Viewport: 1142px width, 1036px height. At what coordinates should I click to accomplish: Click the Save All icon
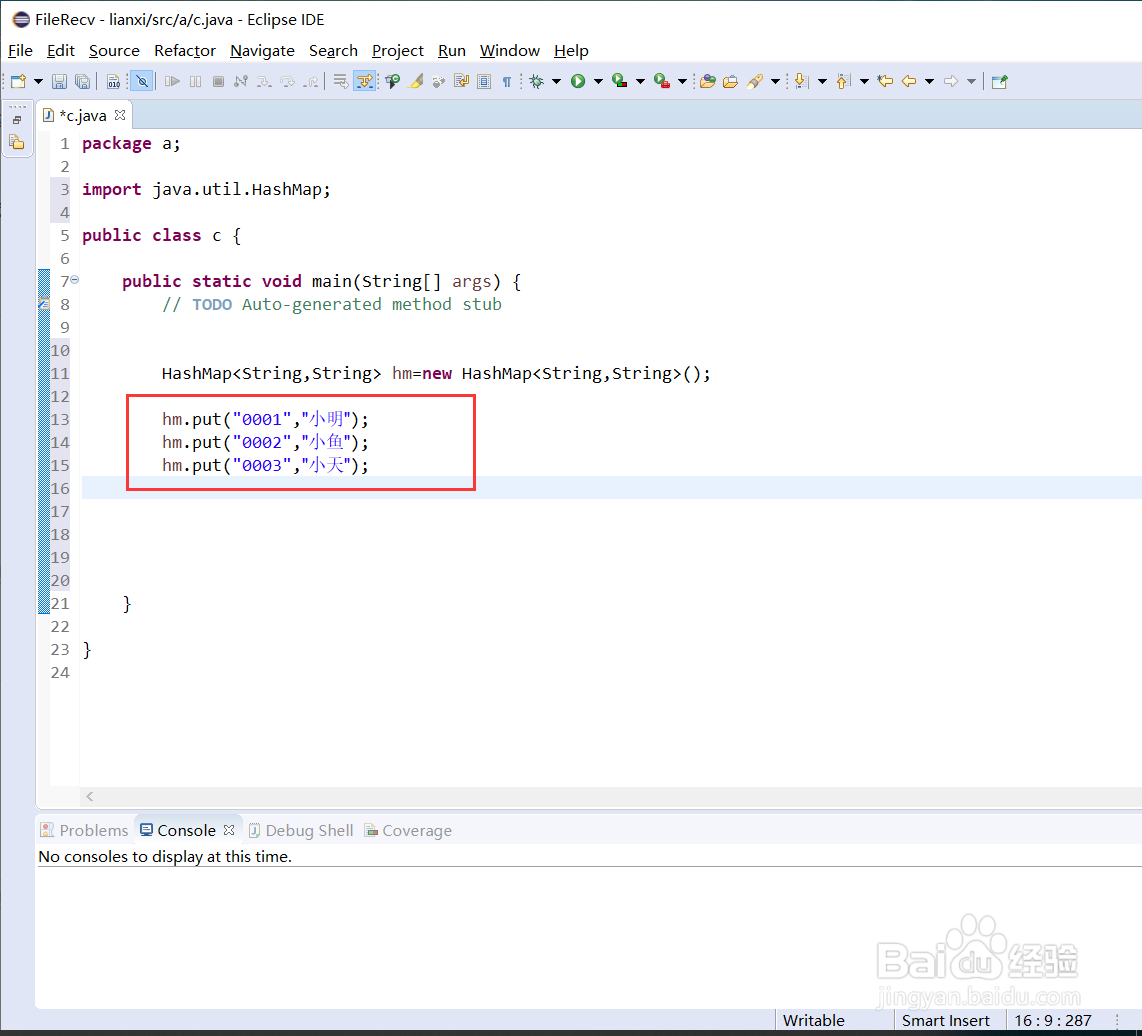point(82,82)
